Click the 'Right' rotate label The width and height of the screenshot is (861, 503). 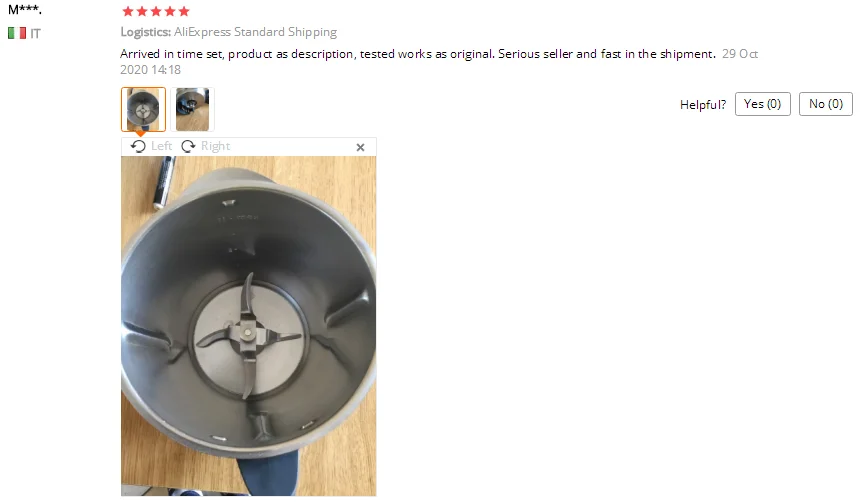[x=215, y=146]
